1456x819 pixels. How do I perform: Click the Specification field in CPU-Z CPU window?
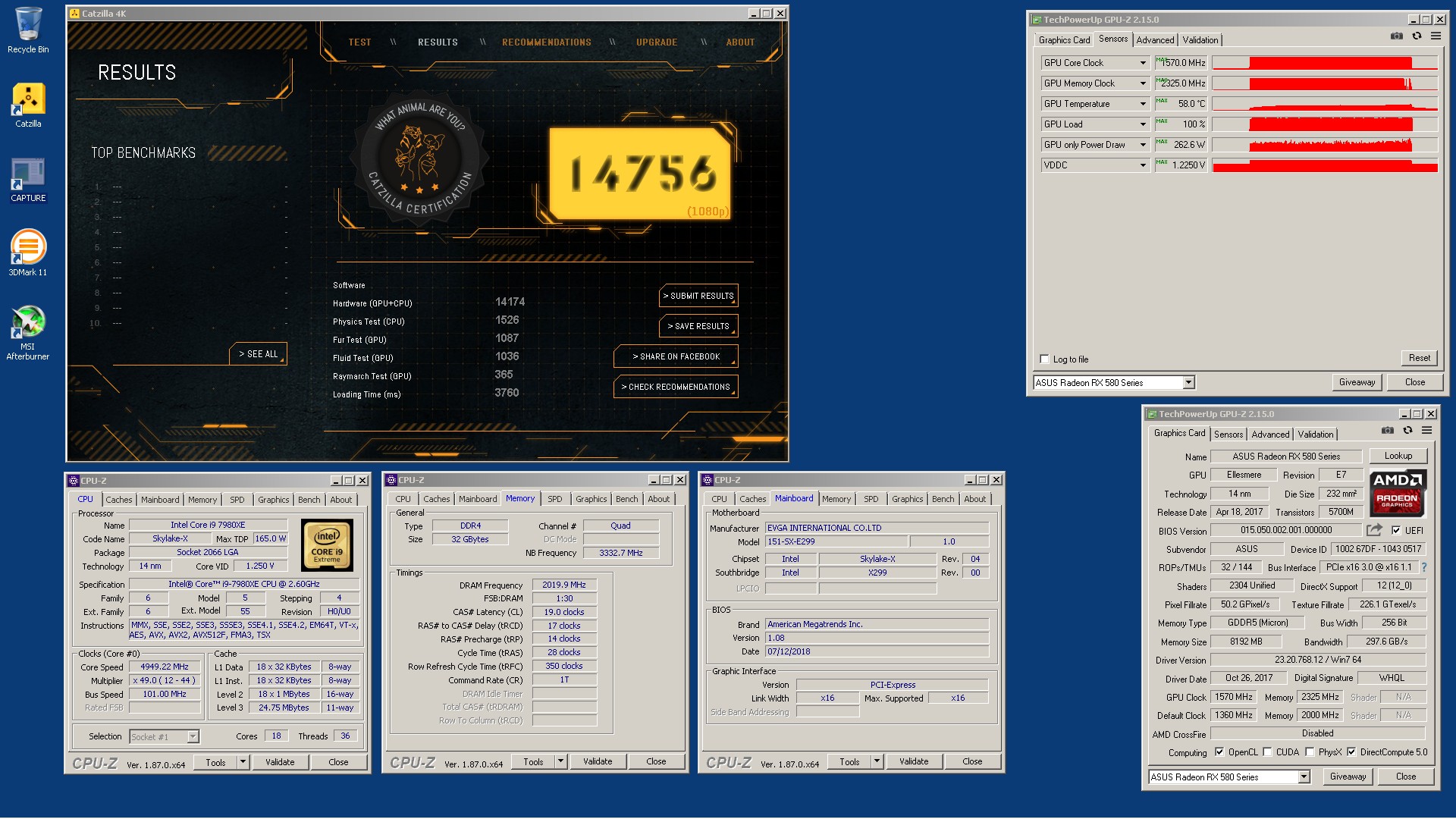tap(244, 585)
